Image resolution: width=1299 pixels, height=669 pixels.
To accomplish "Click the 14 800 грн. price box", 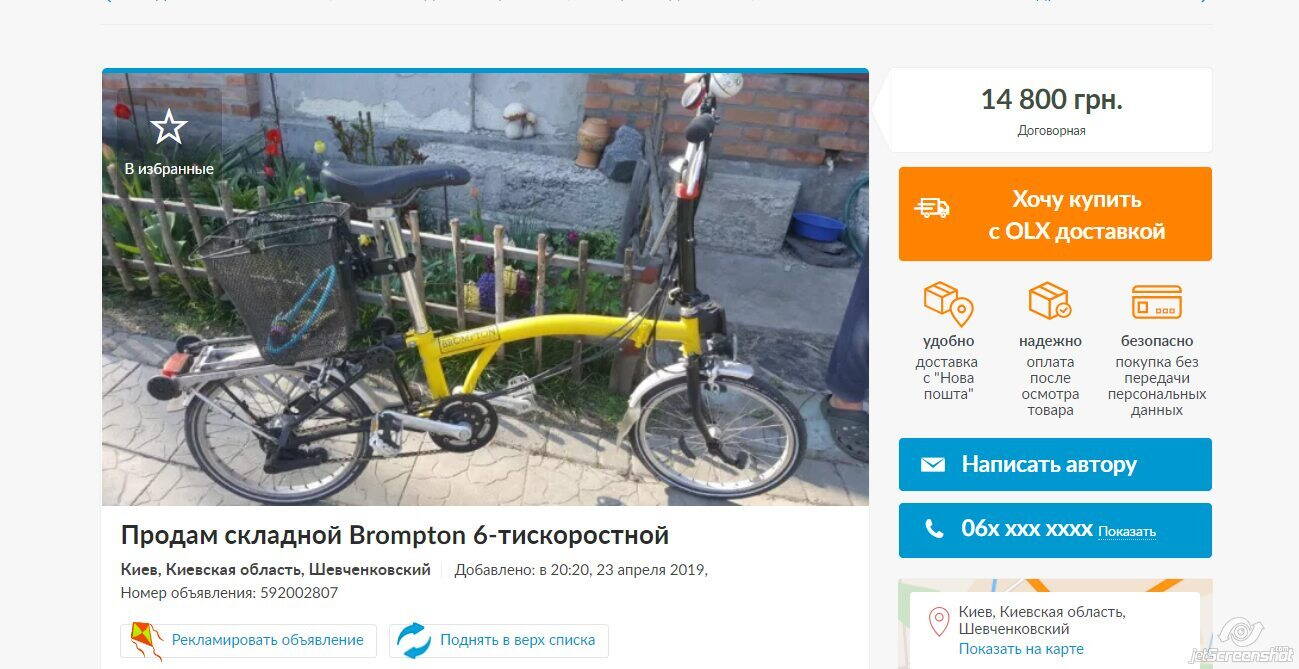I will point(1051,110).
